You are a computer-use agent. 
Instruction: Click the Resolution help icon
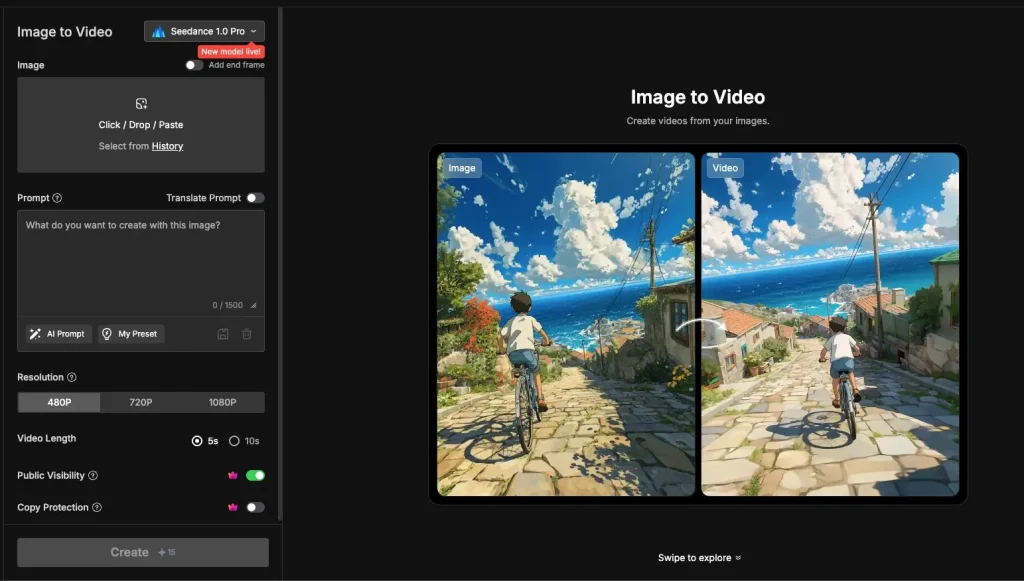[73, 377]
